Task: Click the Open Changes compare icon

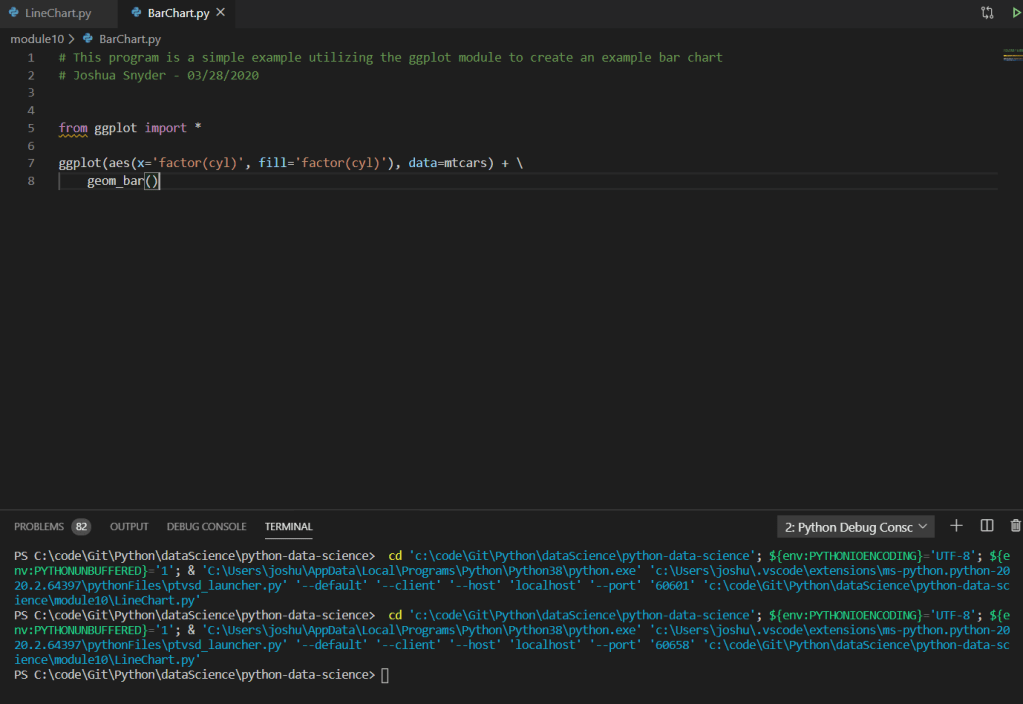Action: tap(988, 13)
